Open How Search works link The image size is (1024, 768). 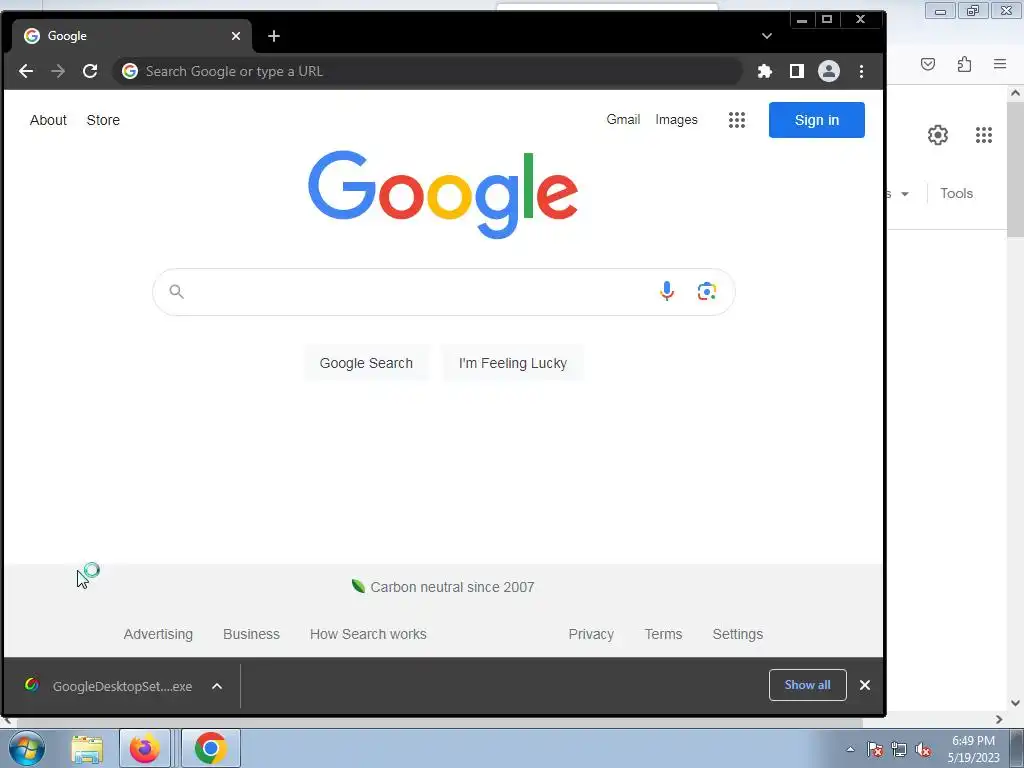[x=368, y=634]
